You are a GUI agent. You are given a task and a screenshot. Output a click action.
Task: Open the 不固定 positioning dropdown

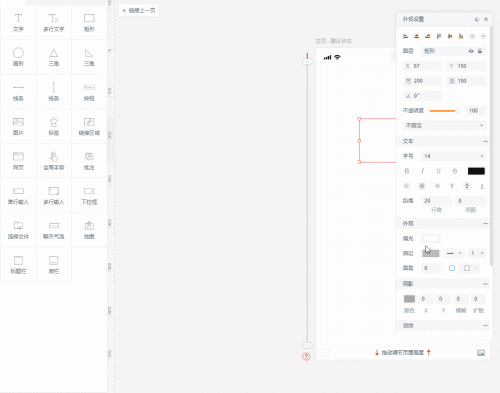(x=444, y=125)
